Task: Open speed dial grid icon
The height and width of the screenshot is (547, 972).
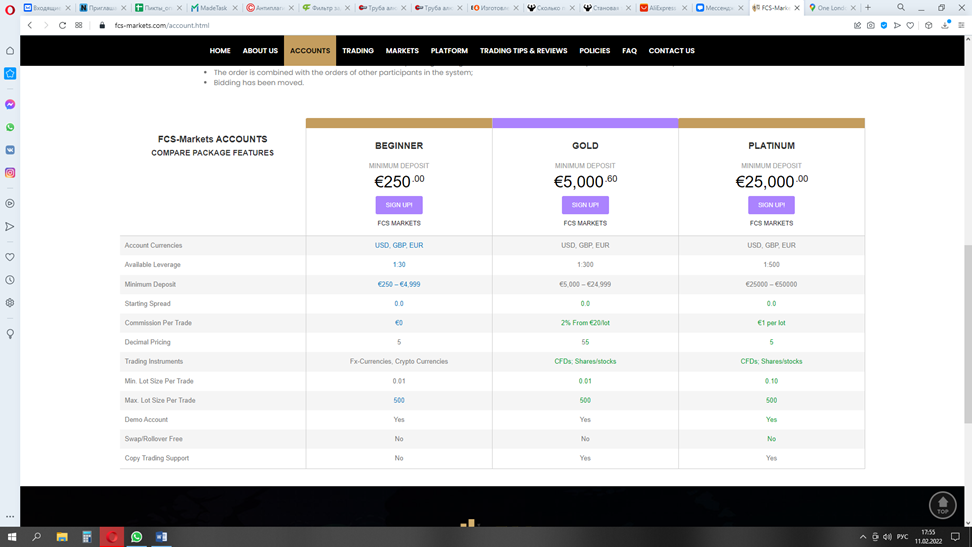Action: (79, 25)
